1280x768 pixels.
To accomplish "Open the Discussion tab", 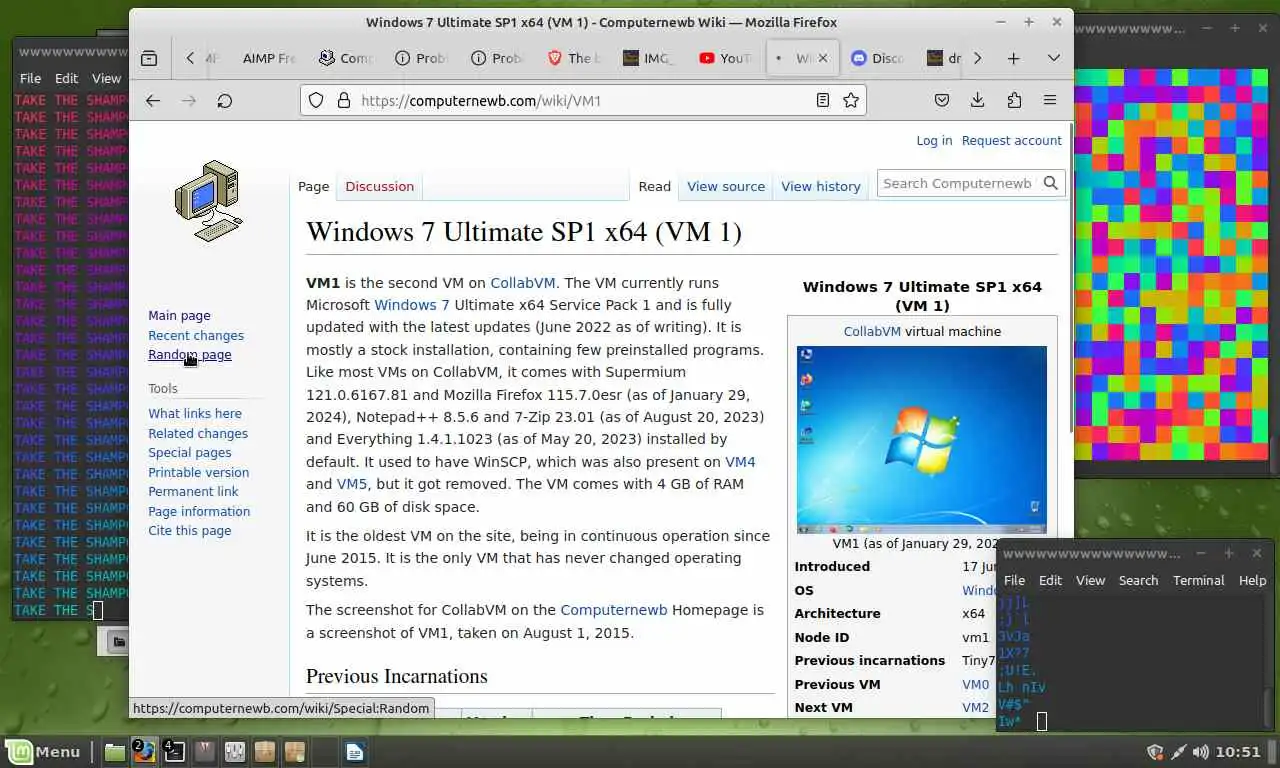I will tap(379, 186).
